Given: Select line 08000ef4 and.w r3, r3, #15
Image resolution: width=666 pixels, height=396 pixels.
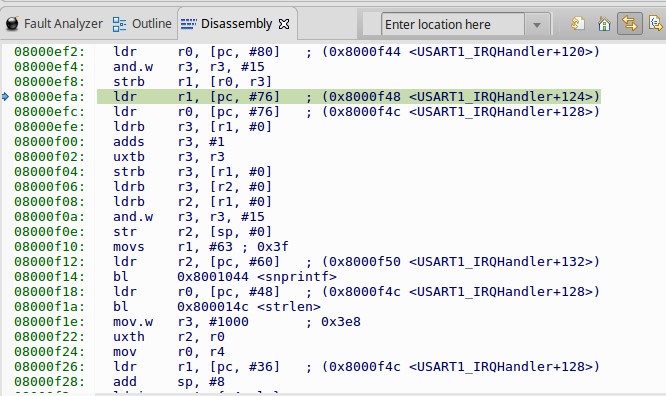Looking at the screenshot, I should click(x=139, y=67).
